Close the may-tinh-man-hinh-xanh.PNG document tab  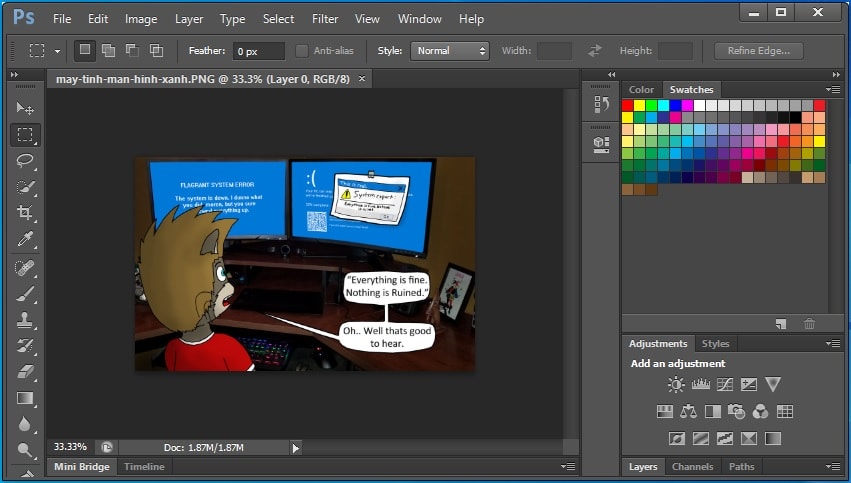click(361, 79)
